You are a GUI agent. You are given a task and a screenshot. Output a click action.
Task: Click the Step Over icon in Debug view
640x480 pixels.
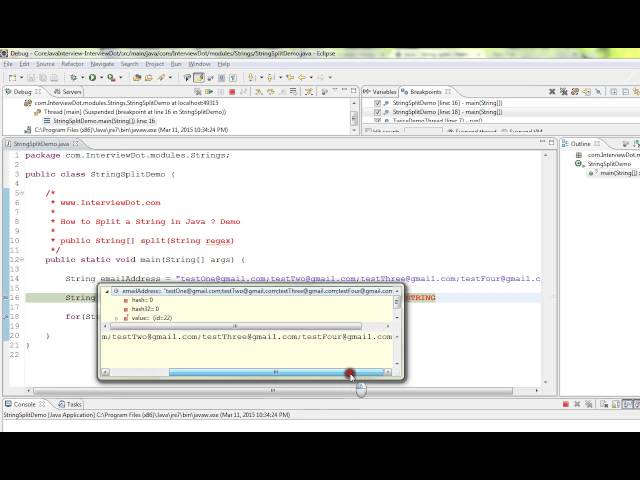click(270, 92)
